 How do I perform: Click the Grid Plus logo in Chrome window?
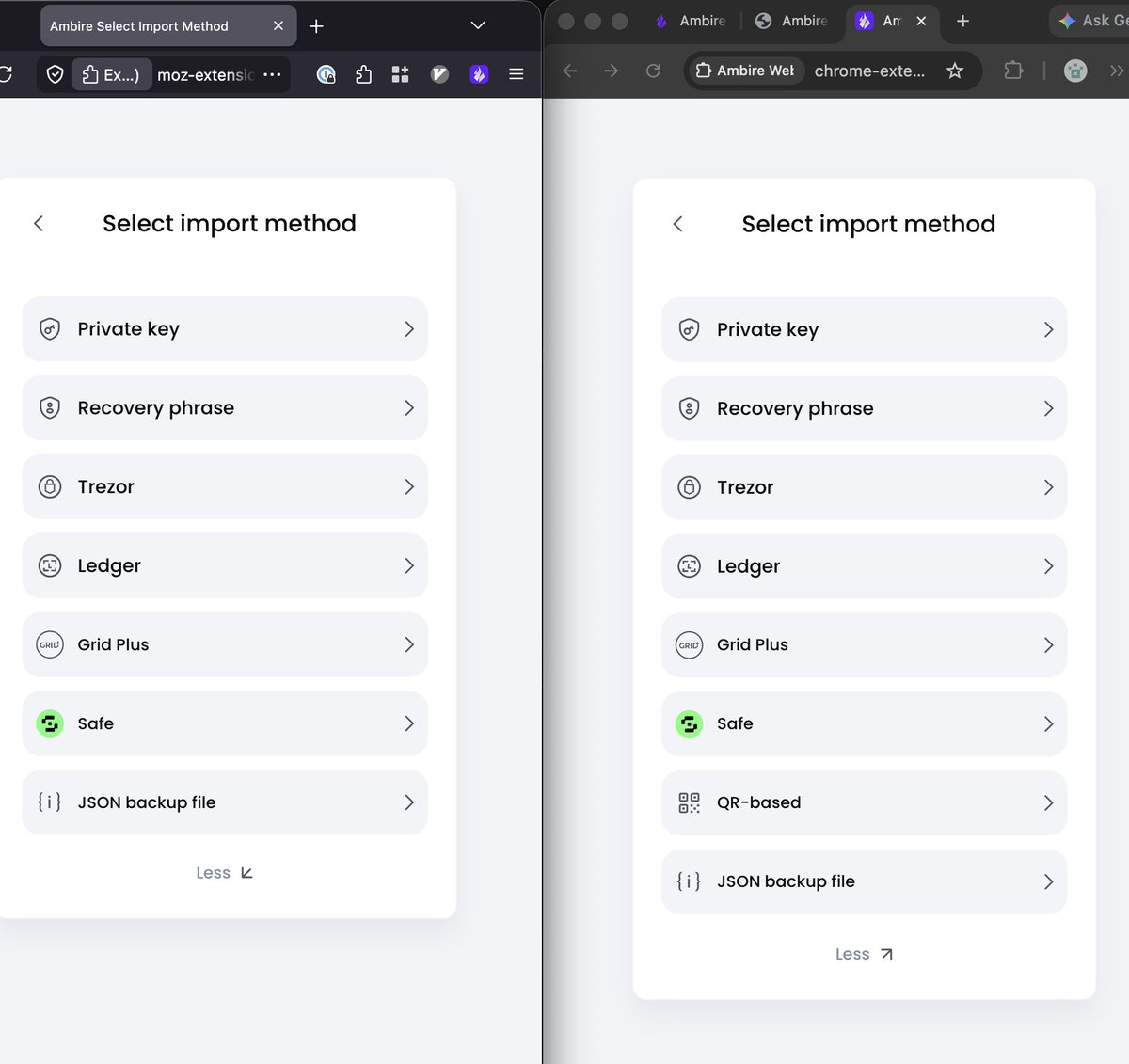[690, 645]
